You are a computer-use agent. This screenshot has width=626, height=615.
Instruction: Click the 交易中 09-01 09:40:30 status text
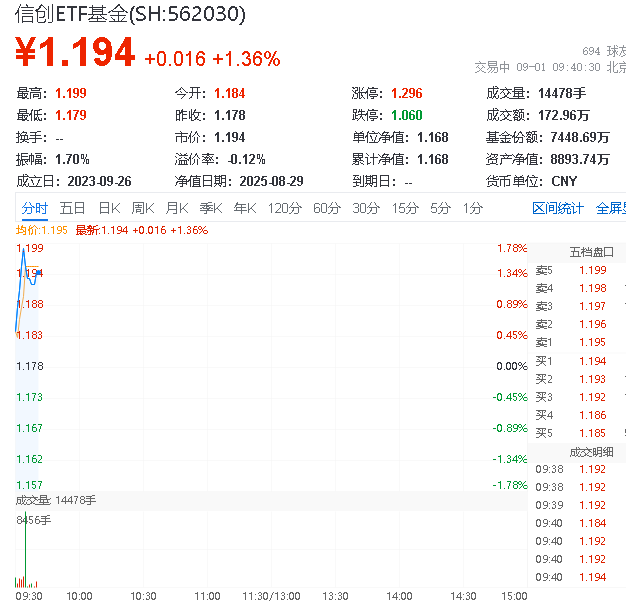(x=537, y=67)
